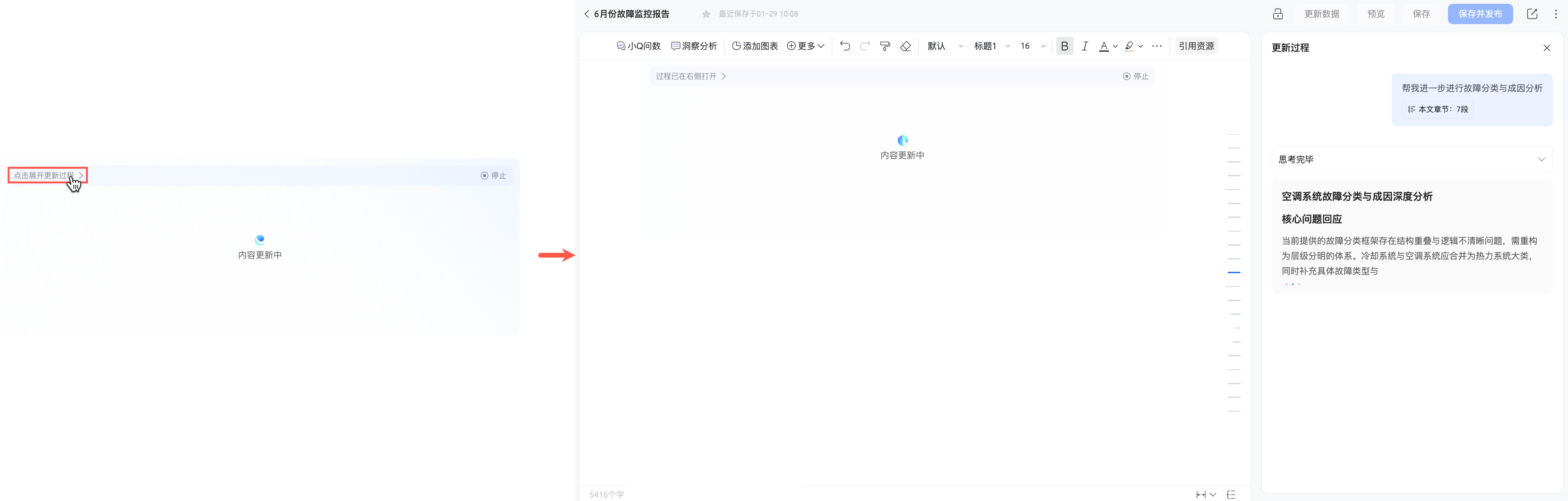Toggle bold formatting off
The image size is (1568, 501).
tap(1065, 46)
